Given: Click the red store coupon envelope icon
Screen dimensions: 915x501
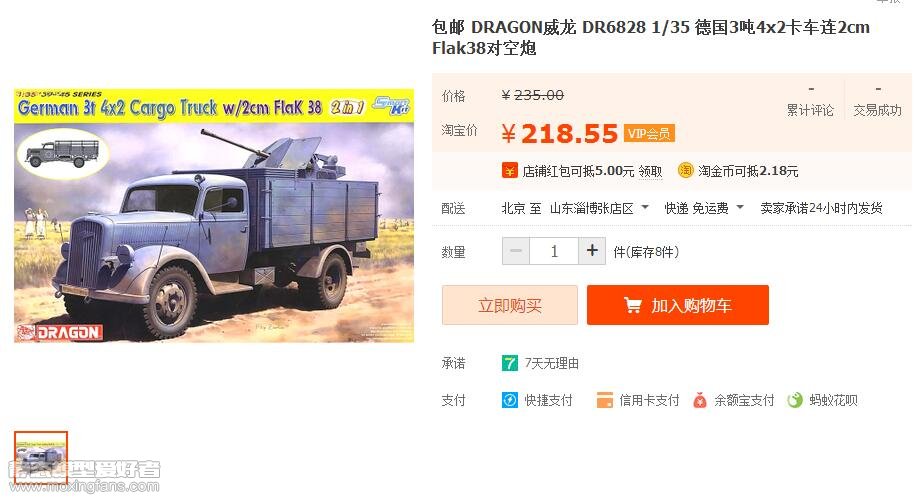Looking at the screenshot, I should pyautogui.click(x=509, y=171).
